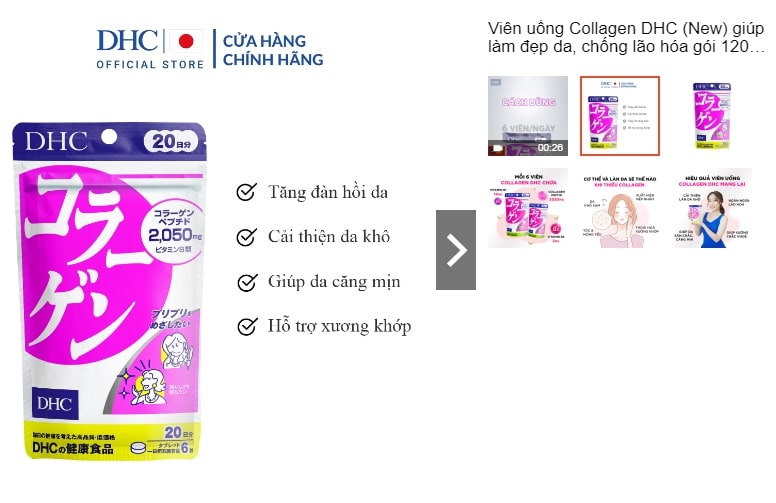The image size is (776, 503).
Task: Open the 'Viên uống Collagen DHC (New)' title
Action: [626, 37]
